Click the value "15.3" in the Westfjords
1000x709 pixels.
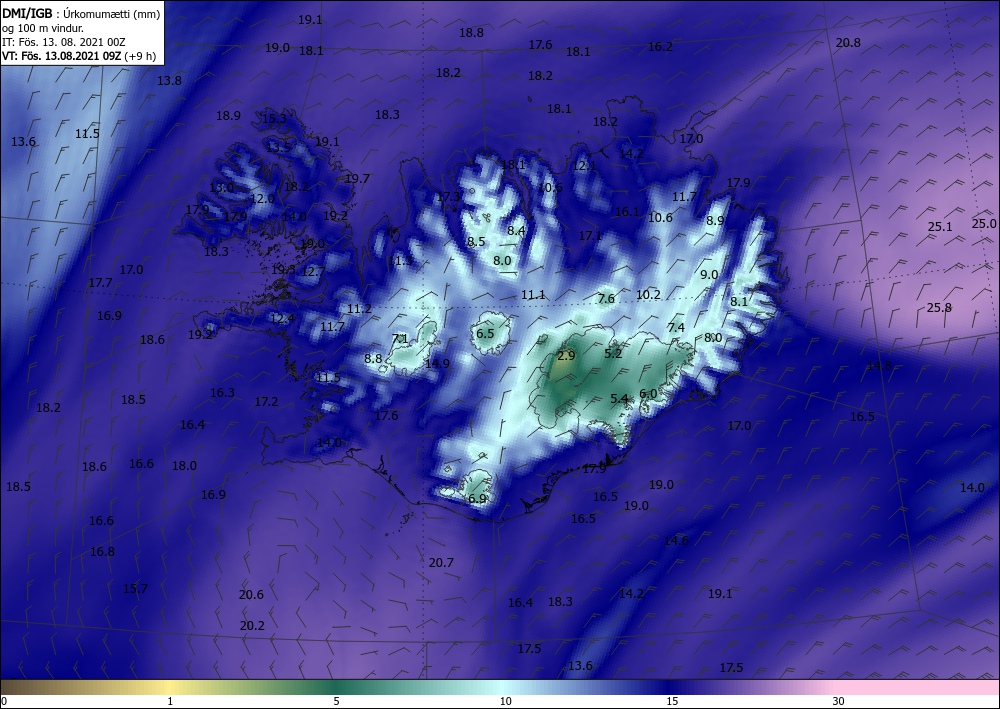coord(274,119)
